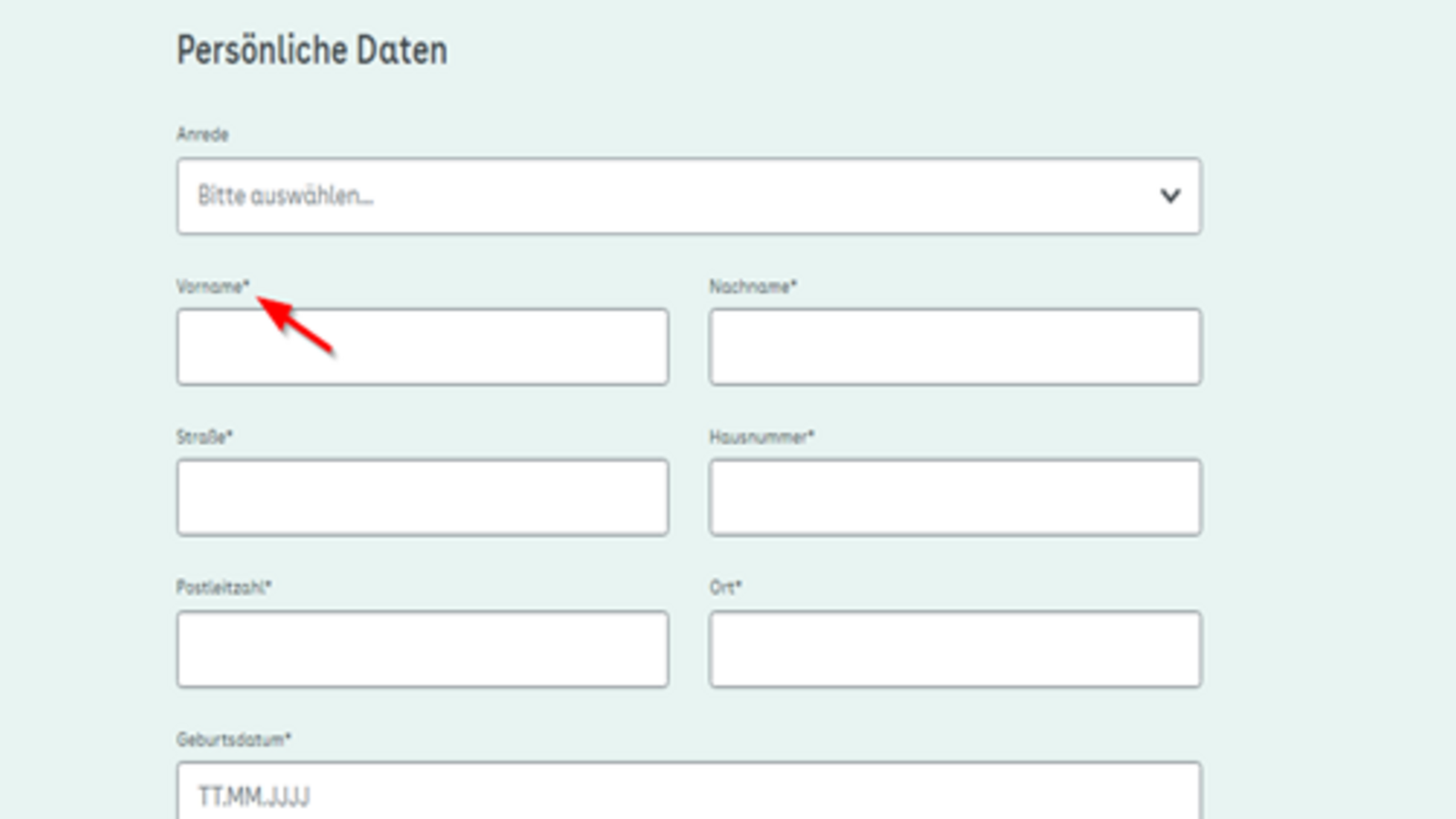Focus the Vorname input field

tap(422, 347)
